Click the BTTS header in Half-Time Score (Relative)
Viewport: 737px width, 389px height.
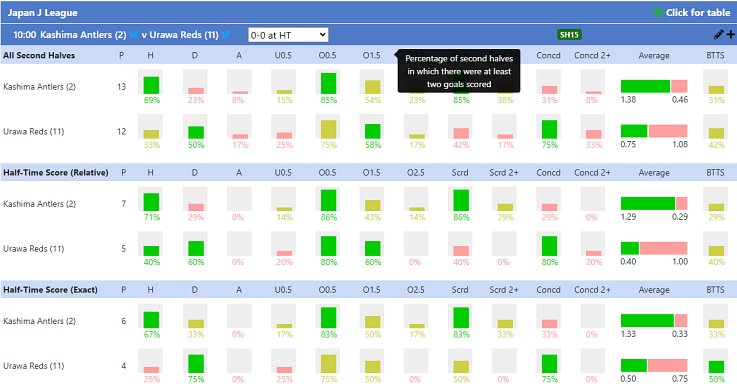715,172
